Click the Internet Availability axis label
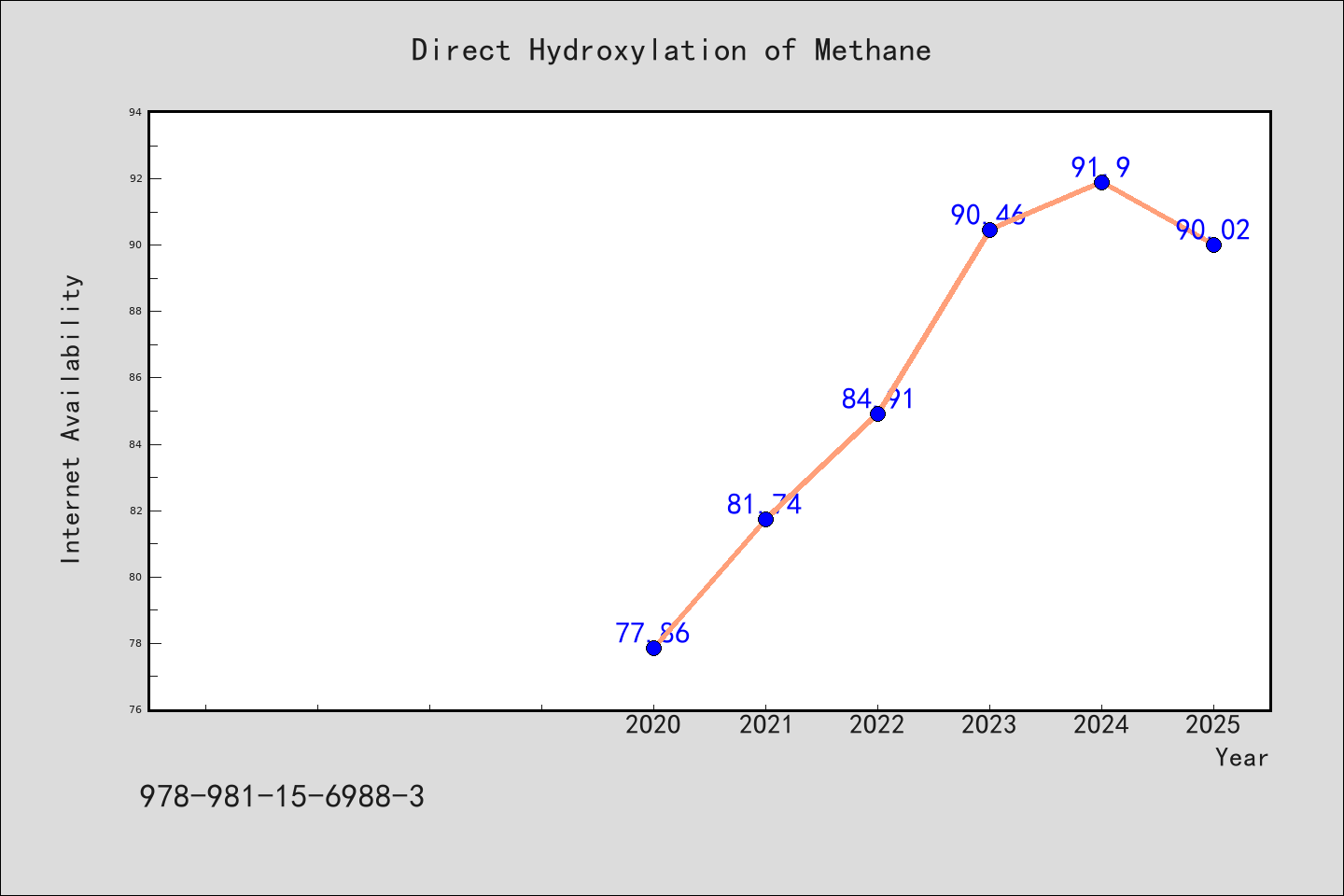 [x=72, y=418]
